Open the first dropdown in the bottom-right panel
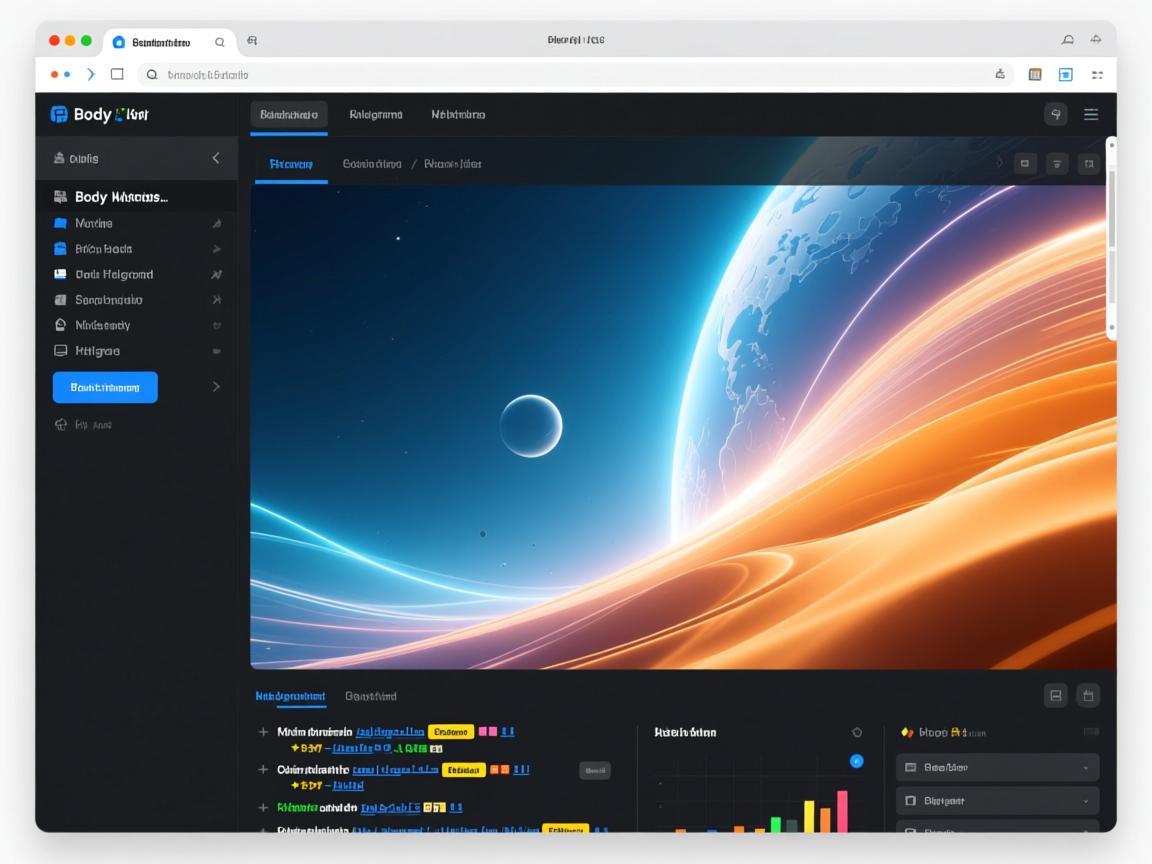1152x864 pixels. (997, 768)
